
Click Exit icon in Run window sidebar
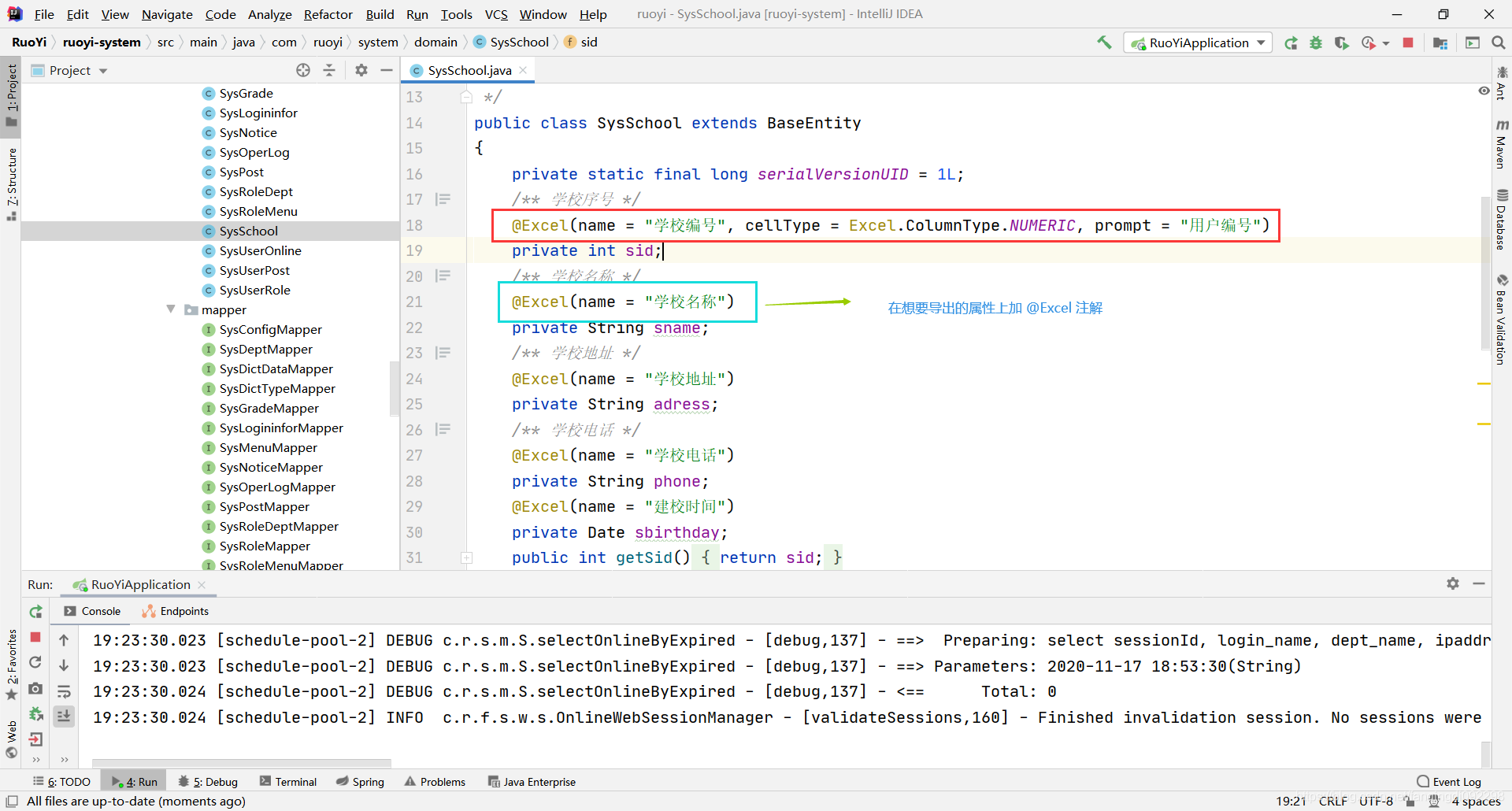point(35,739)
